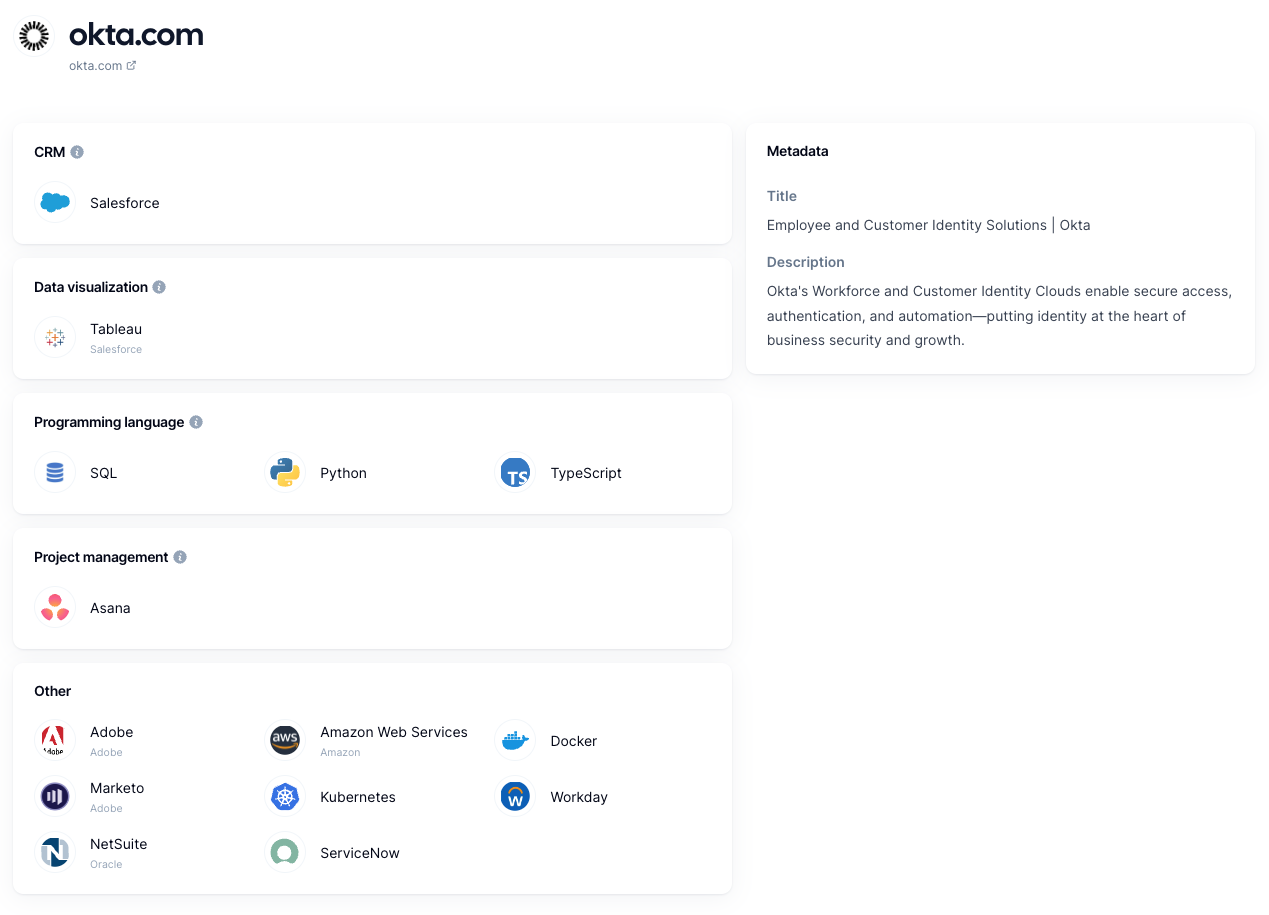Show info tooltip for CRM category
The image size is (1269, 915).
click(77, 152)
